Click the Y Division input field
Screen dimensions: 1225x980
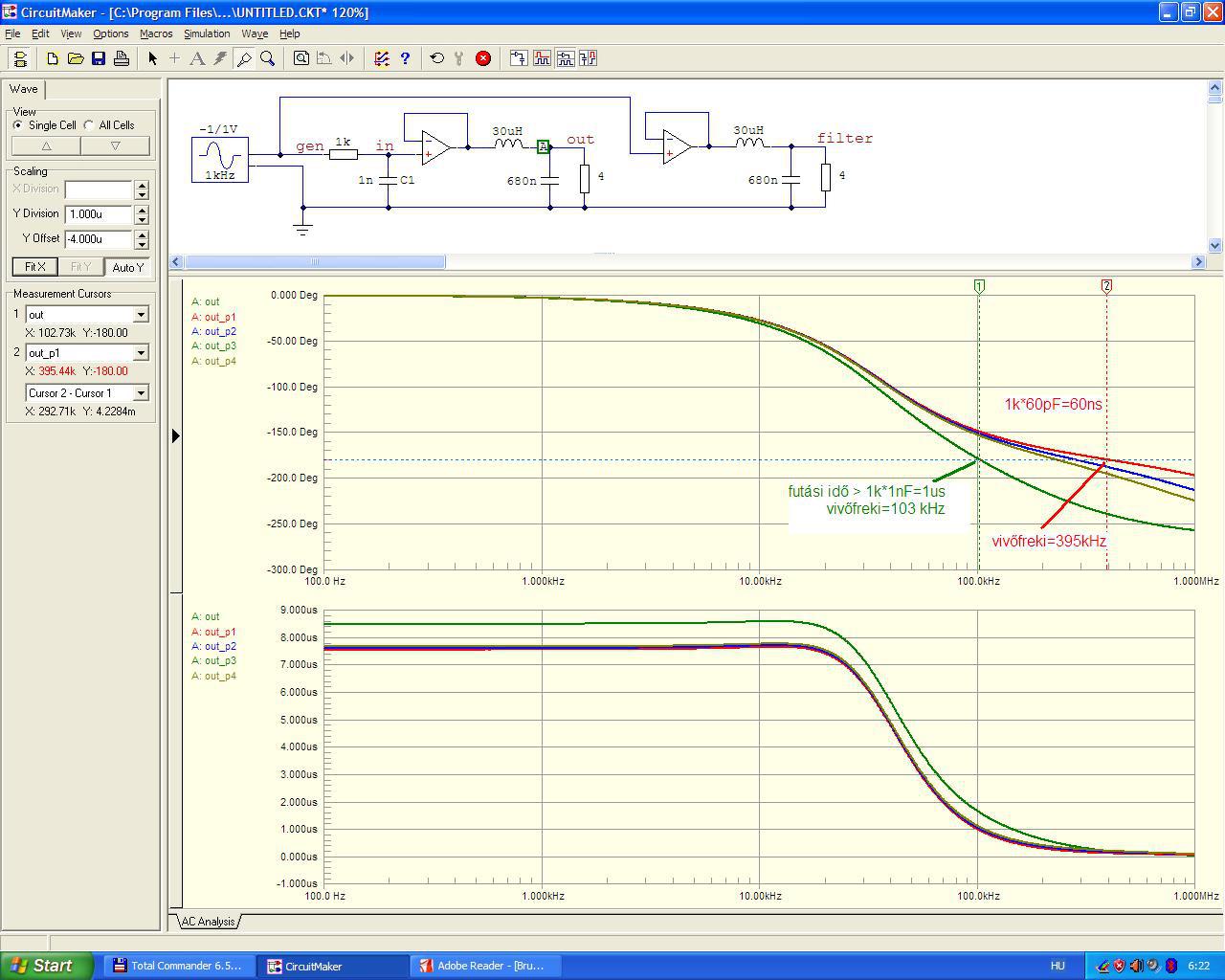coord(99,214)
